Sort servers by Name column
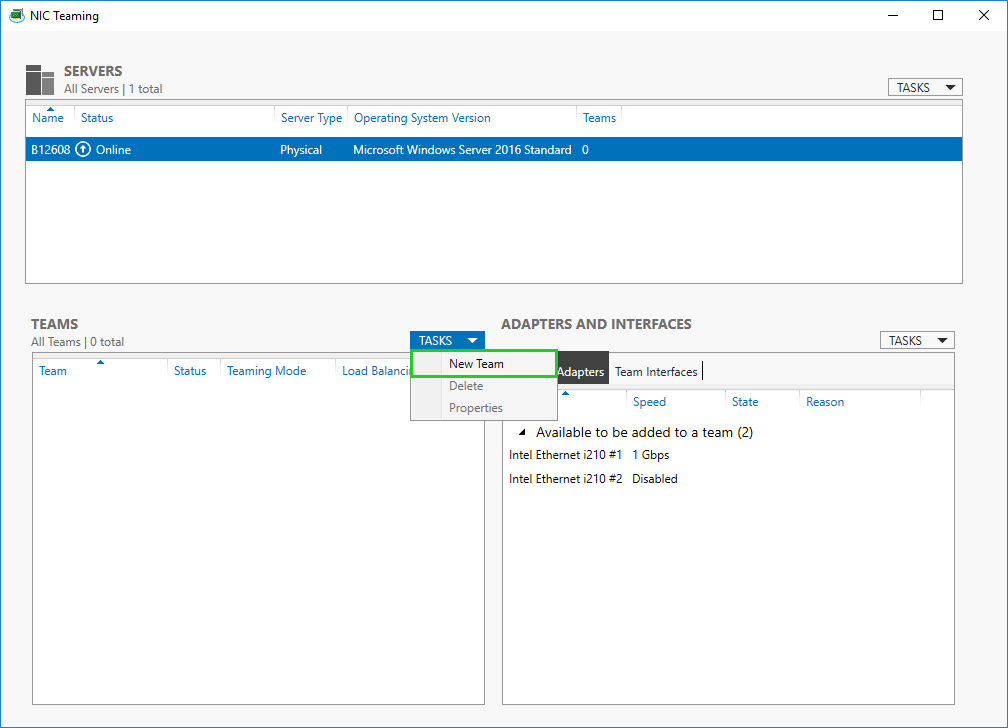Screen dimensions: 1008x728 48,118
